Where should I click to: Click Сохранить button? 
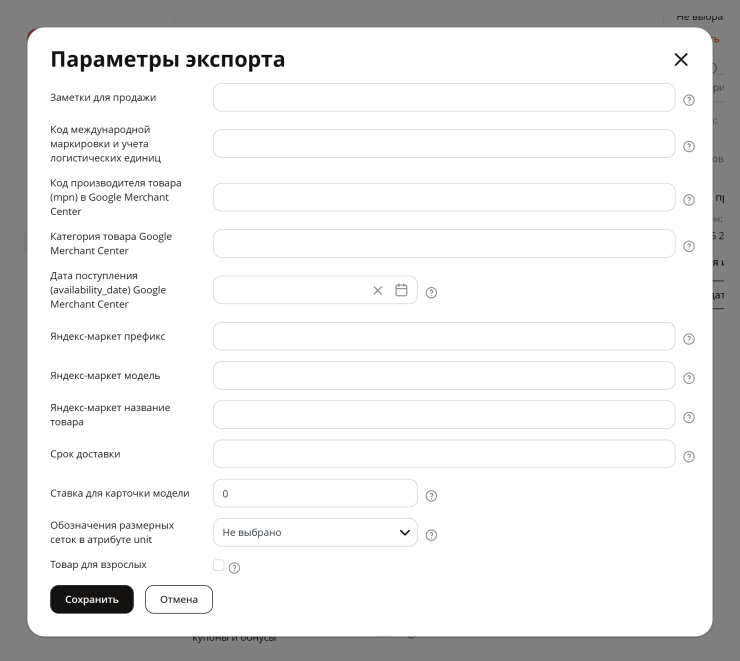click(92, 599)
